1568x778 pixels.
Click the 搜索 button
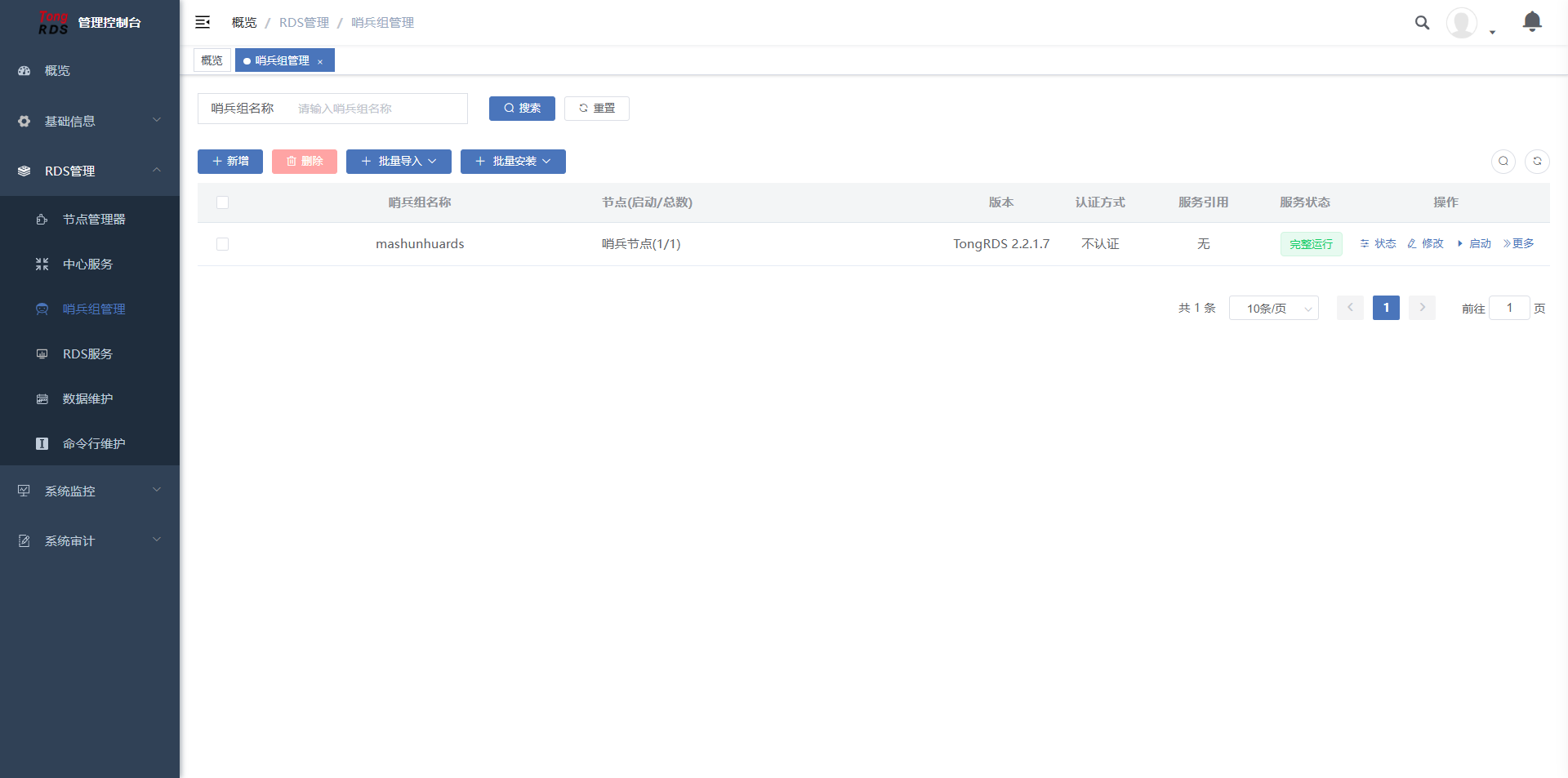[522, 109]
